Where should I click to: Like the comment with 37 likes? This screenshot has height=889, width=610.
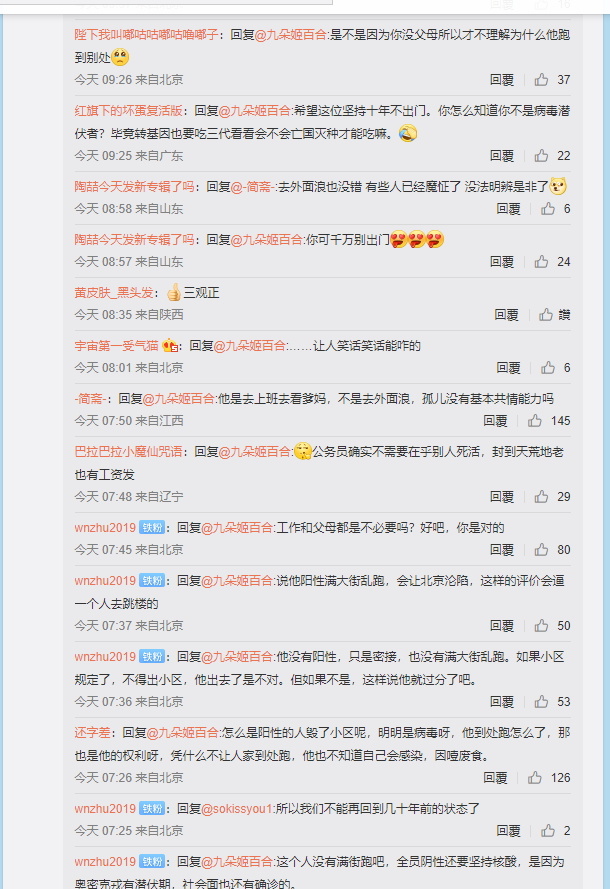click(x=541, y=79)
